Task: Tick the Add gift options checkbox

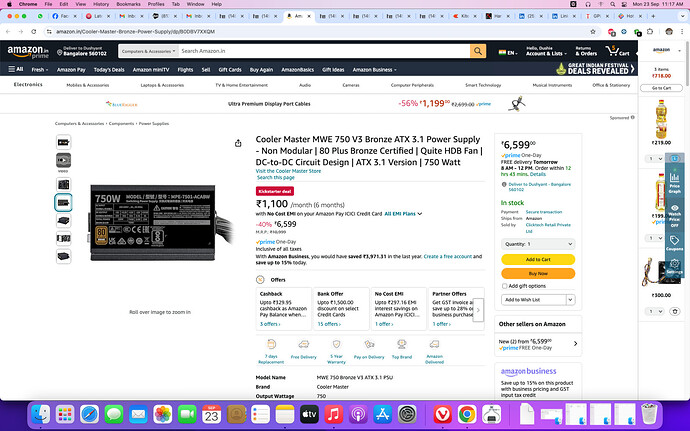Action: click(504, 286)
